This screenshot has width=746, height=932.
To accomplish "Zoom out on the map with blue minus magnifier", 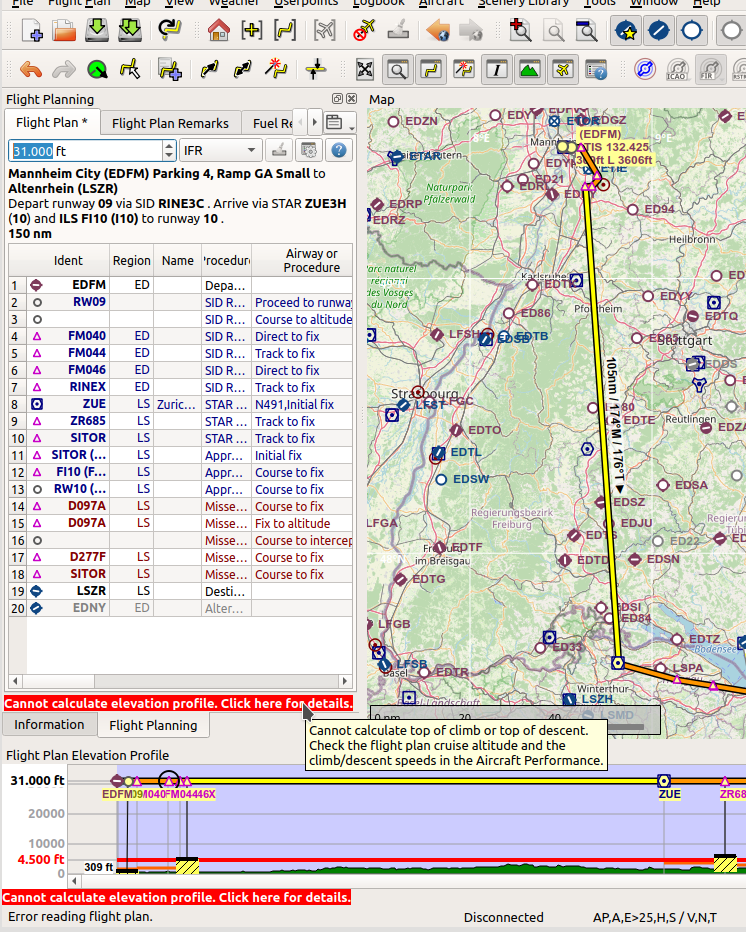I will (587, 30).
